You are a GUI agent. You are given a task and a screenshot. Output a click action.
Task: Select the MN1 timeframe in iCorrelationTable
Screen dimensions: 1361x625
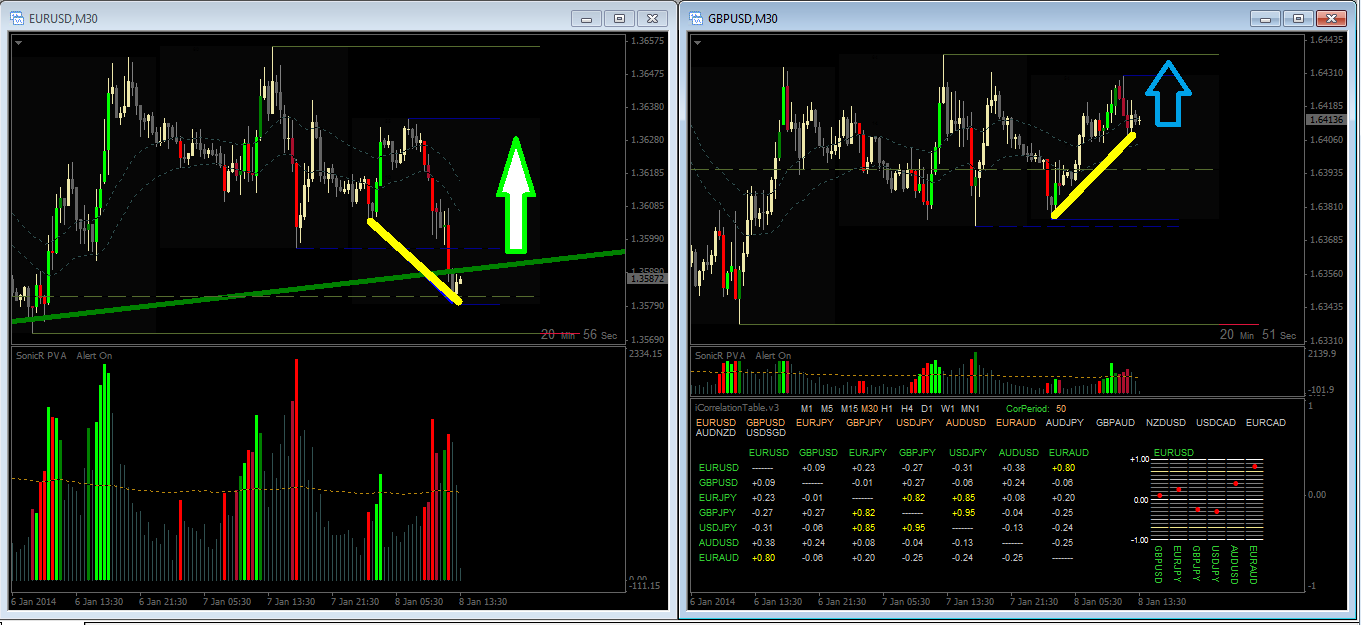click(x=970, y=408)
